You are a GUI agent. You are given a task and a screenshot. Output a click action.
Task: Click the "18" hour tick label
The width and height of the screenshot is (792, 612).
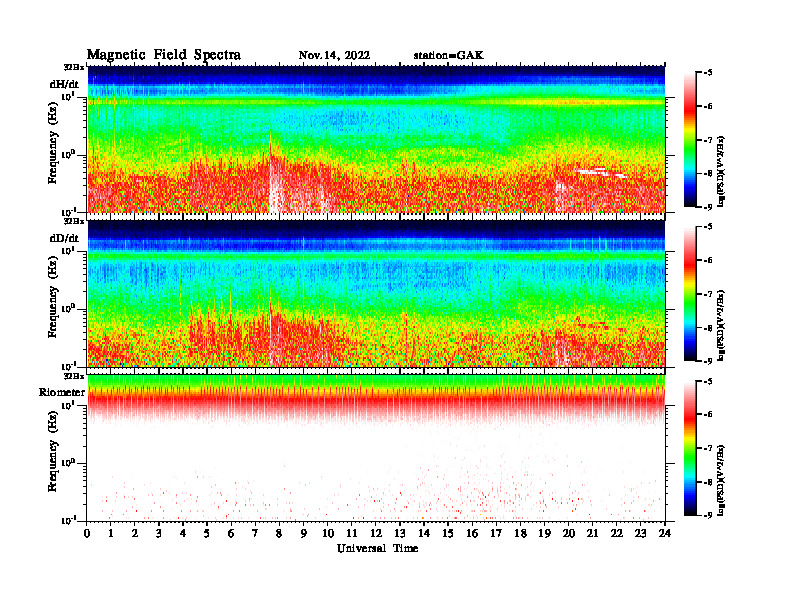tap(520, 534)
